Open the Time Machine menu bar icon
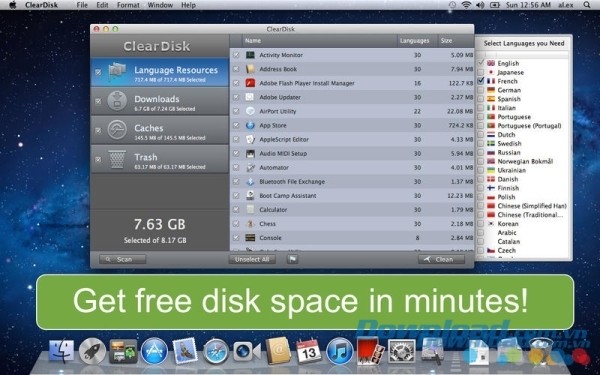This screenshot has width=600, height=375. [x=452, y=5]
